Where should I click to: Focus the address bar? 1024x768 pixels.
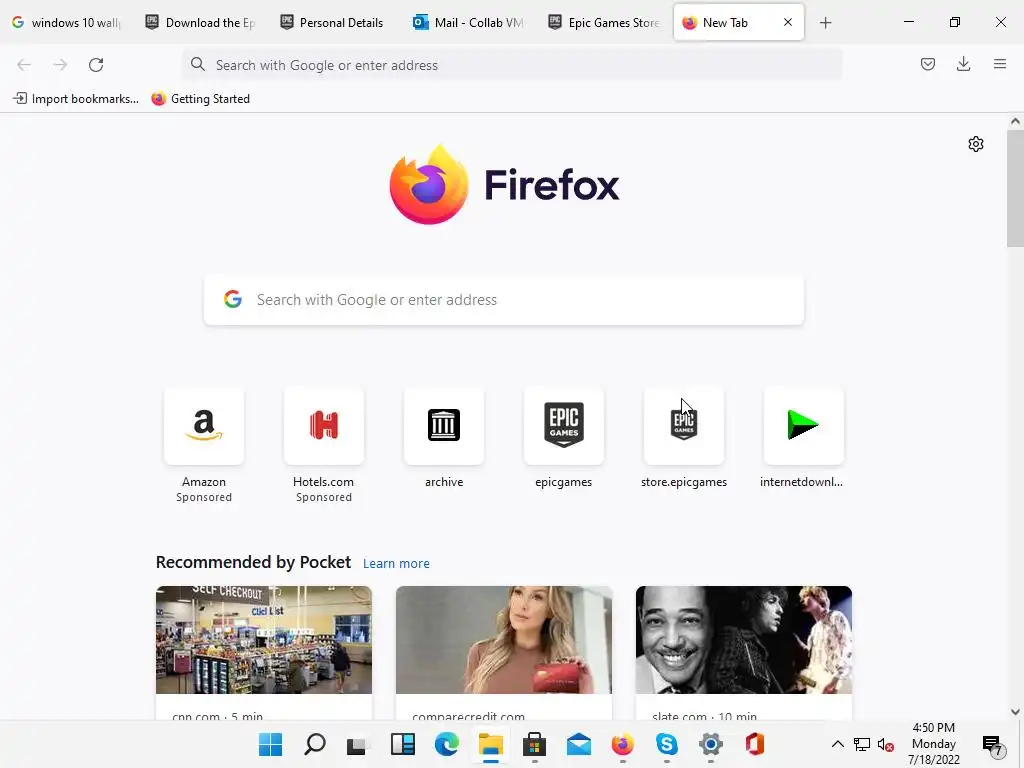coord(512,65)
